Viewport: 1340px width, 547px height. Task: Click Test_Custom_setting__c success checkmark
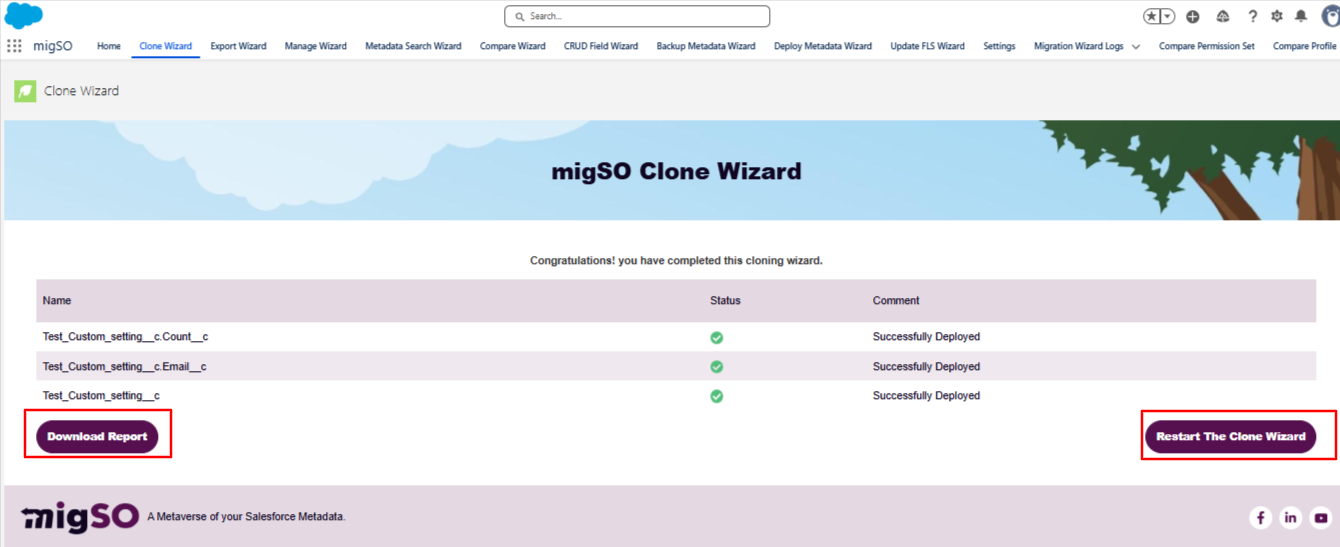[716, 396]
